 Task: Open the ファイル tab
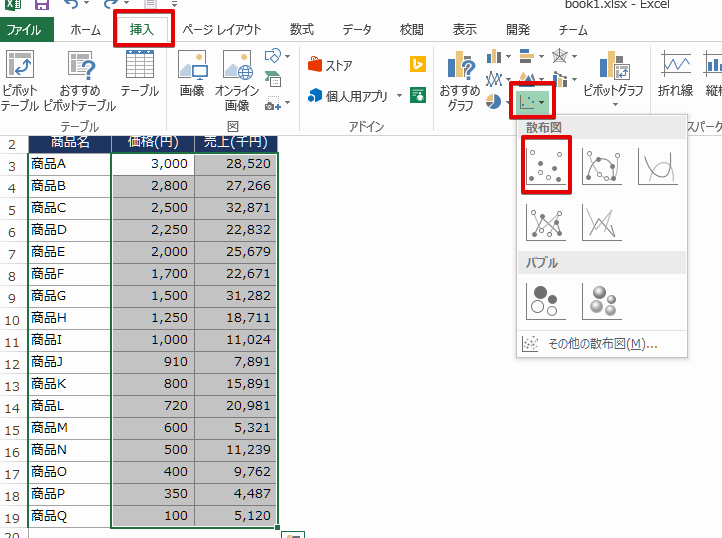26,30
